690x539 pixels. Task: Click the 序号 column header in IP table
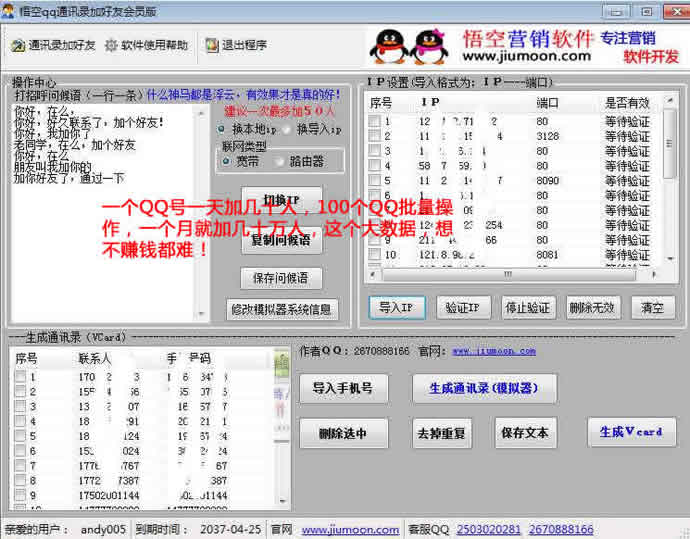click(381, 103)
